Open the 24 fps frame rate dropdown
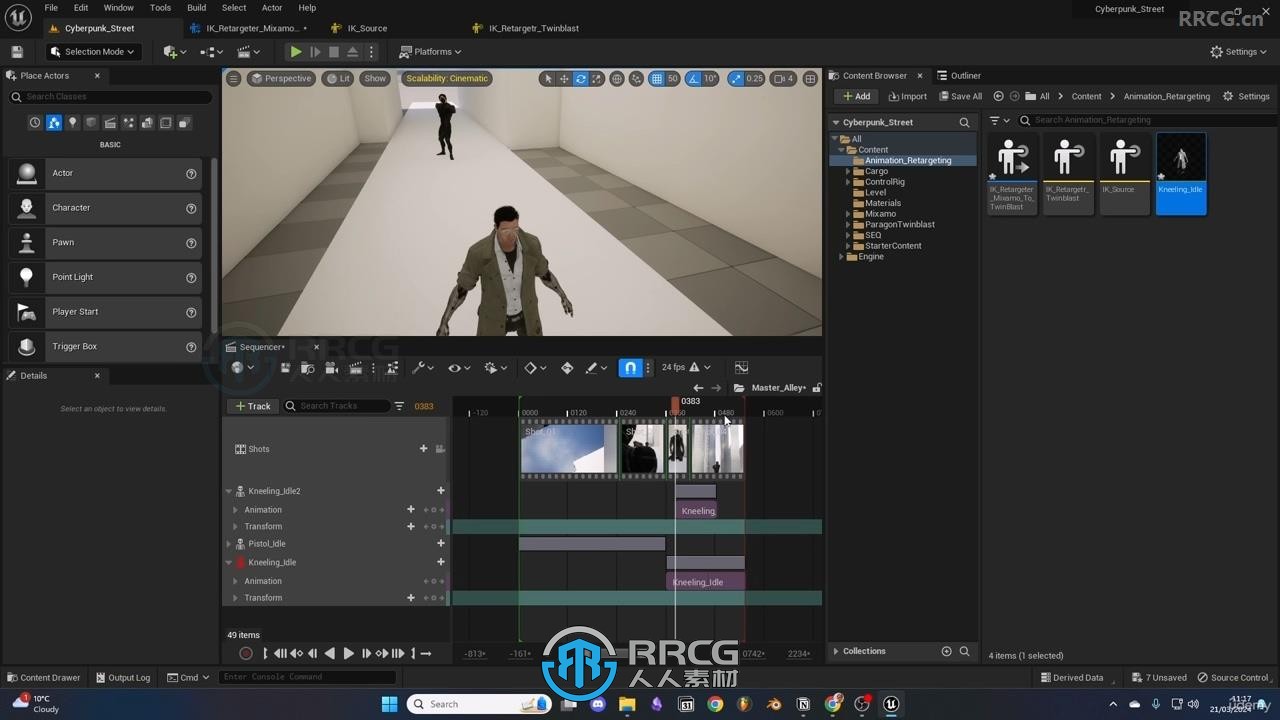1280x720 pixels. (686, 368)
